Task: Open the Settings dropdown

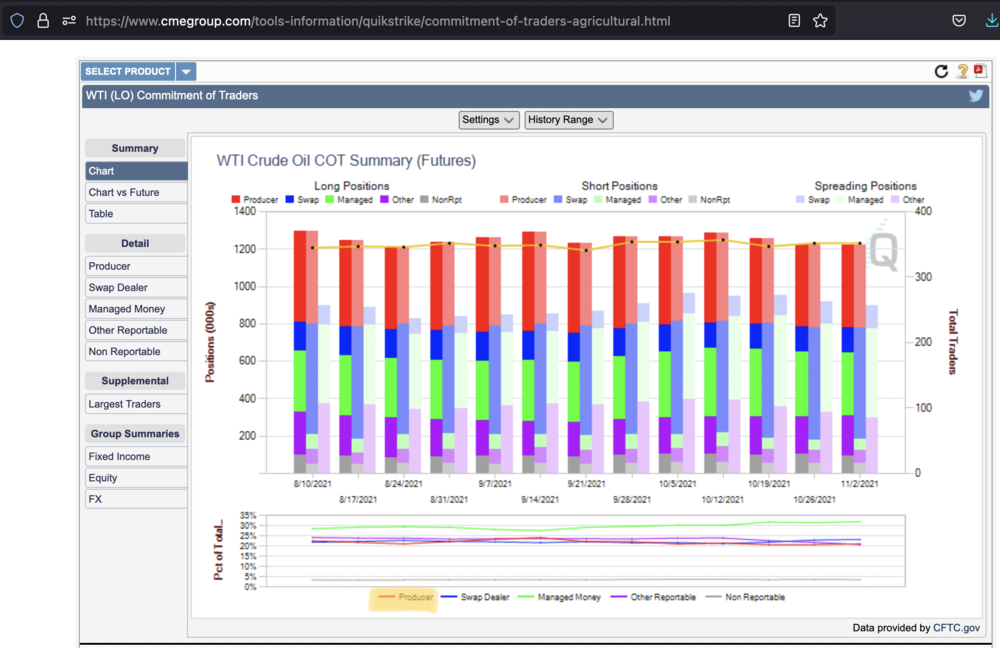Action: click(488, 120)
